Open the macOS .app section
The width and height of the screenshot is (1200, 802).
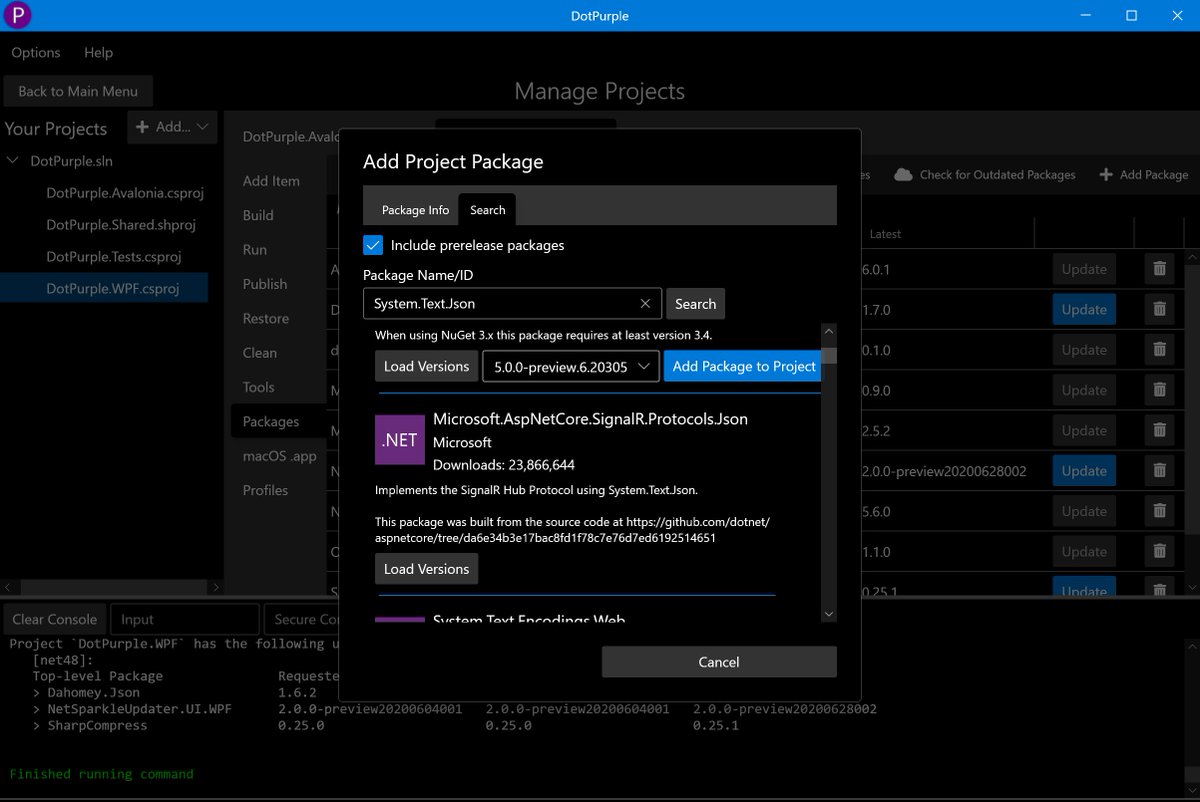279,456
